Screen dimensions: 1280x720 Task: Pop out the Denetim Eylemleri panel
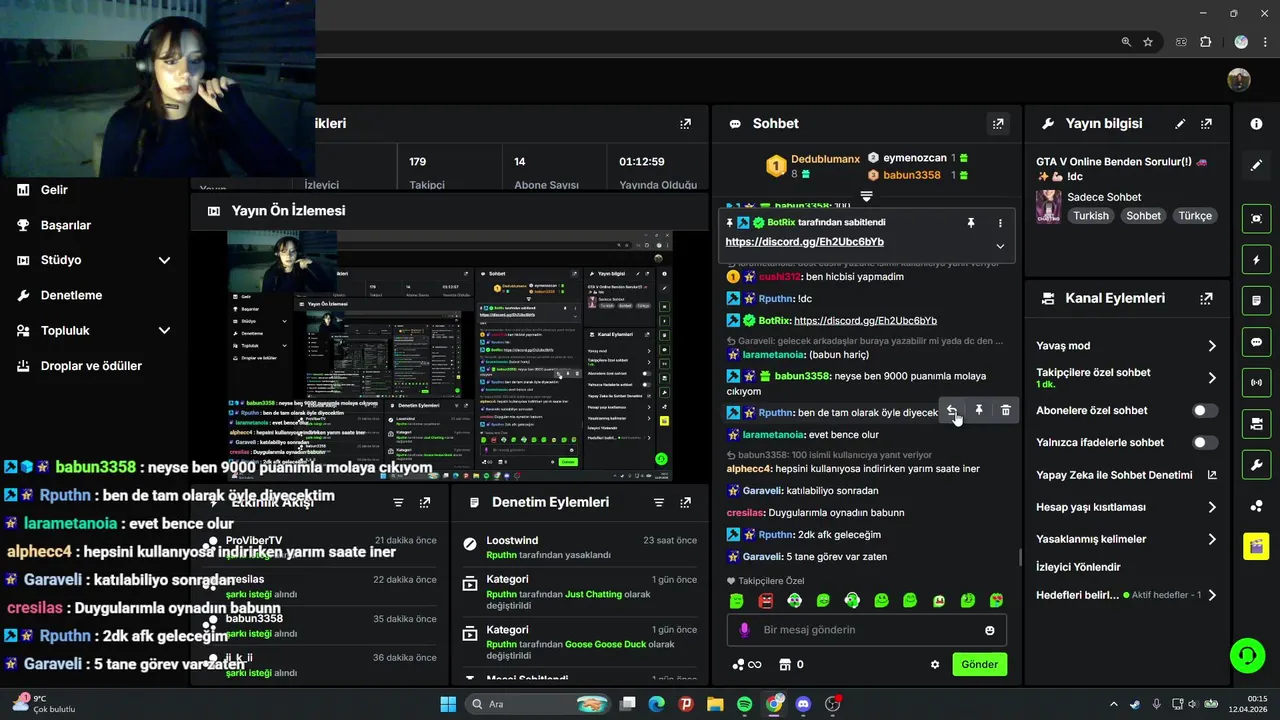coord(685,502)
